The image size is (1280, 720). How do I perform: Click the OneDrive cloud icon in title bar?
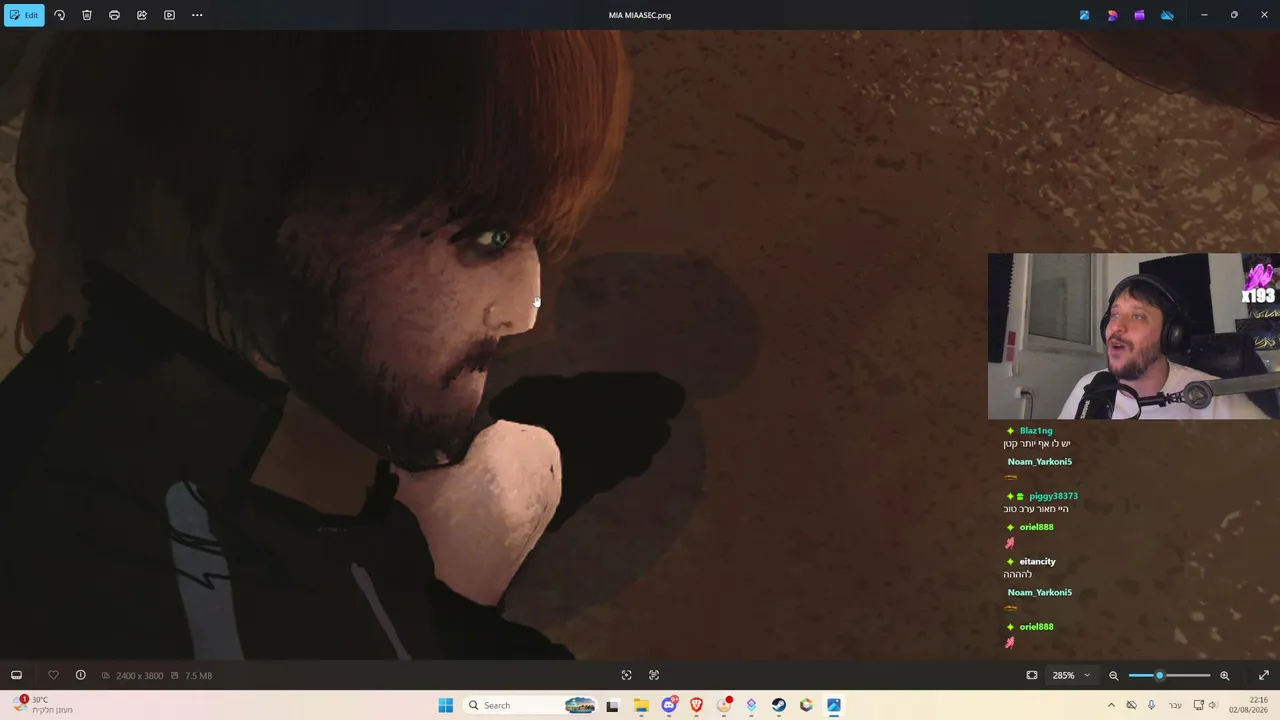point(1167,15)
